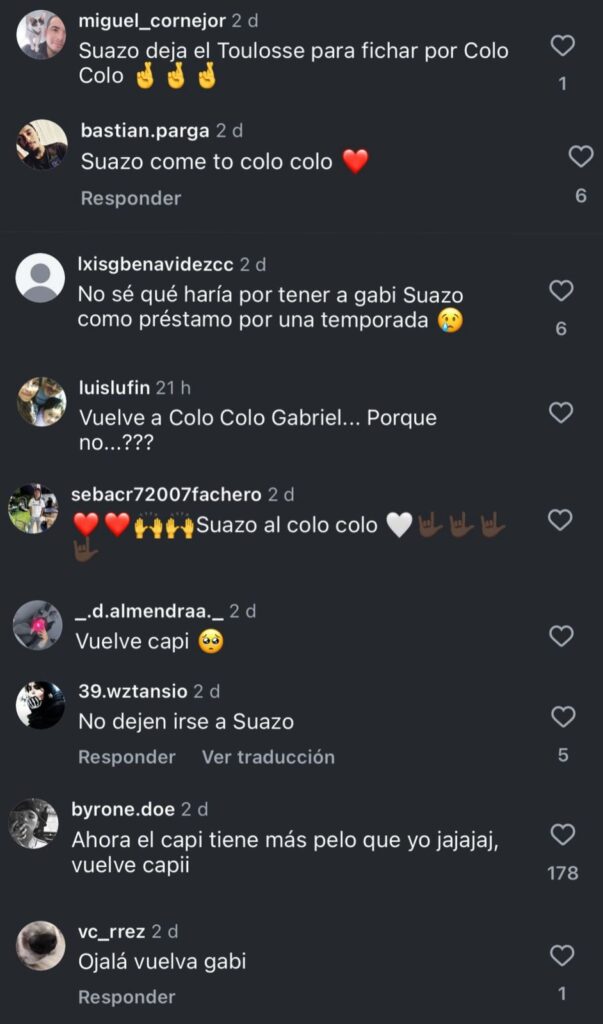
Task: Tap Responder under 39.wztansio's comment
Action: pos(127,757)
